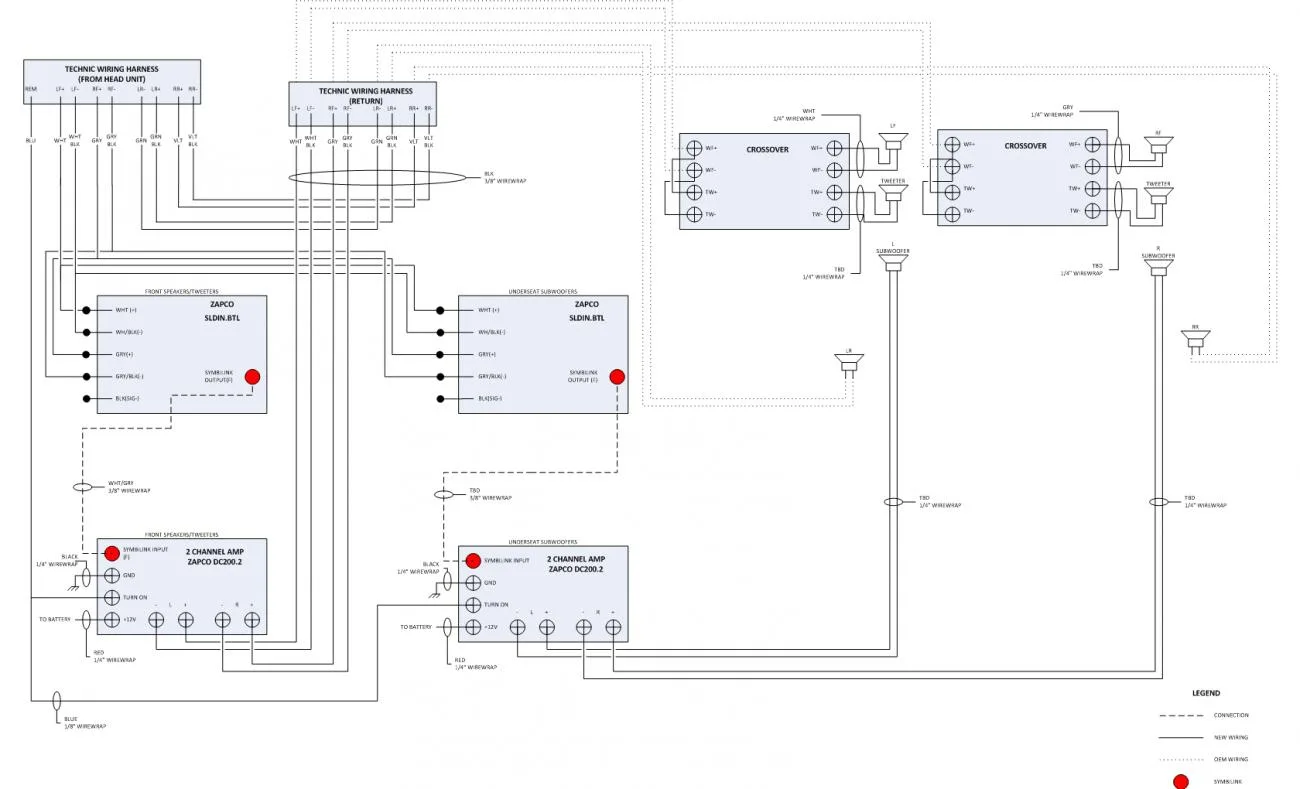Click the RF speaker symbol
1300x789 pixels.
[1158, 147]
